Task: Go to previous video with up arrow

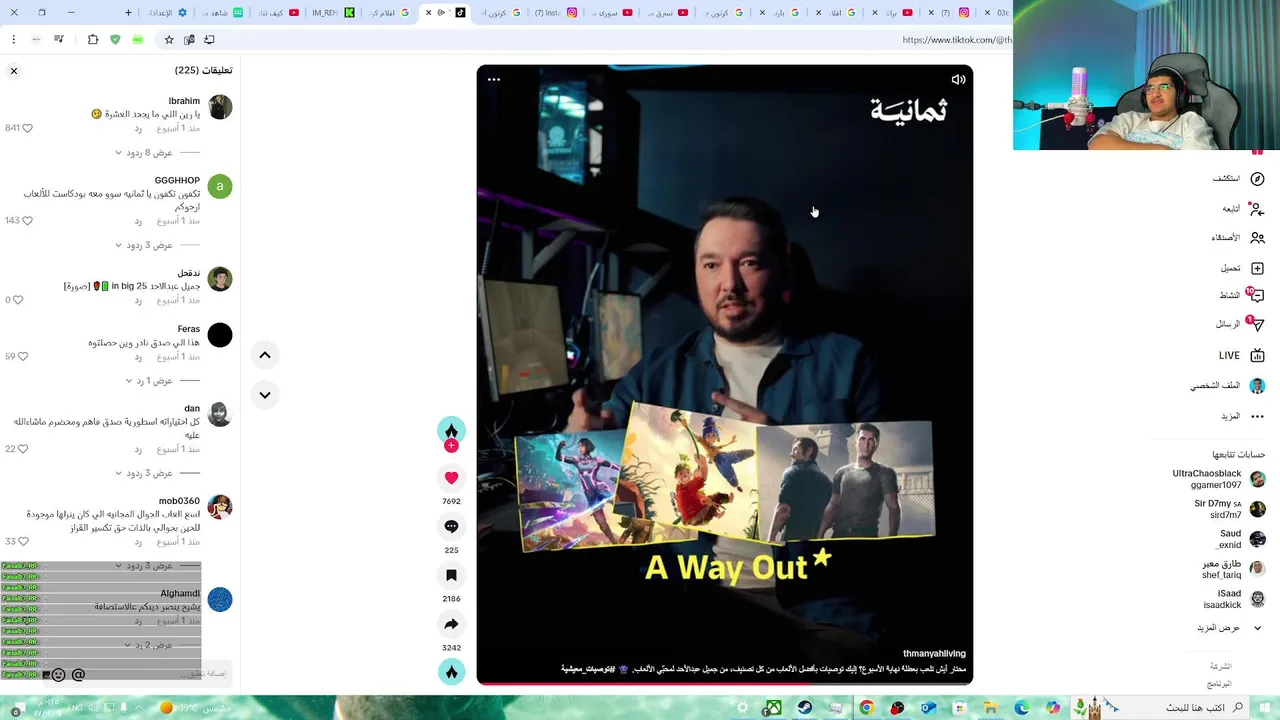Action: (x=265, y=355)
